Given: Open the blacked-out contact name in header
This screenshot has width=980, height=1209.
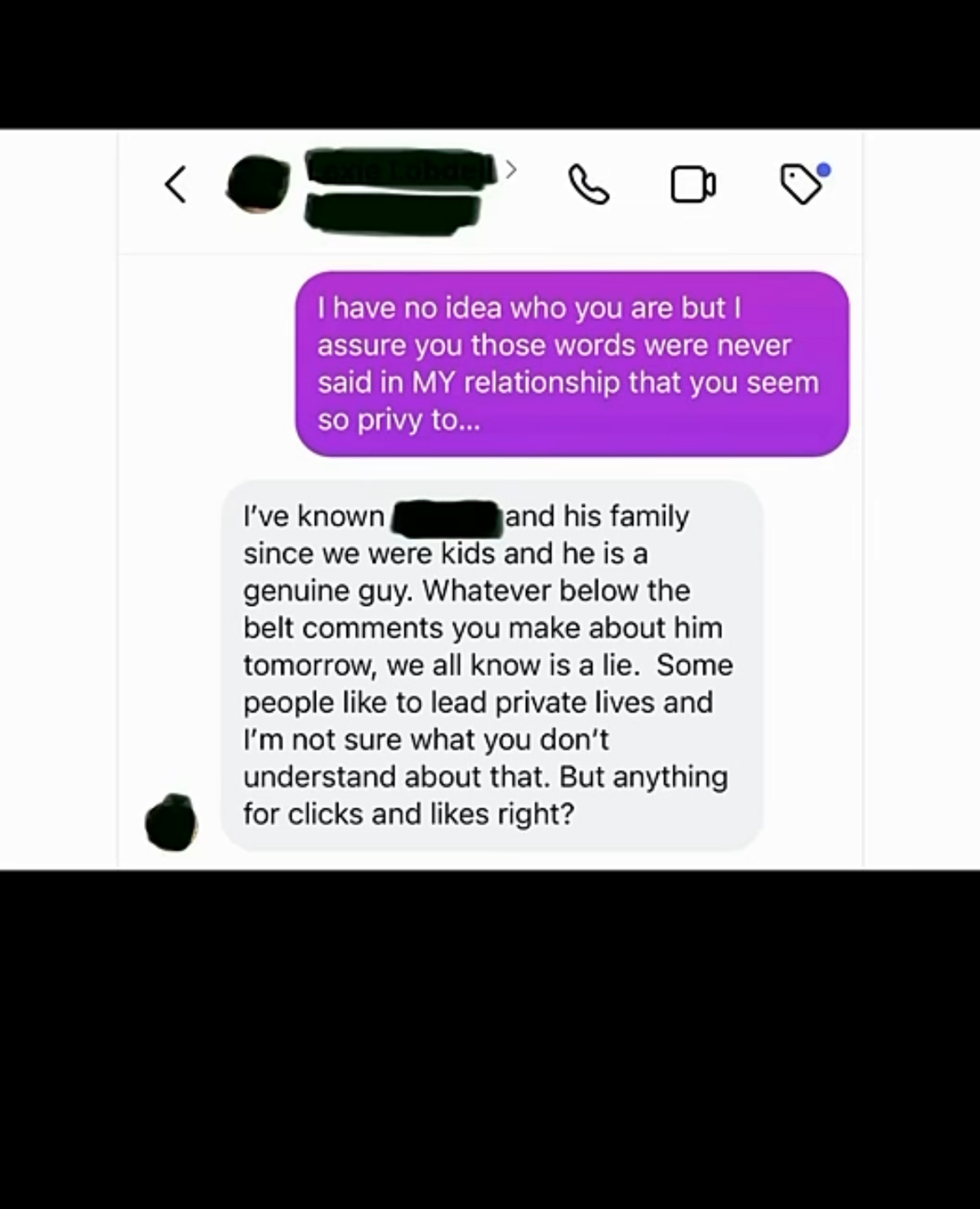Looking at the screenshot, I should point(401,170).
